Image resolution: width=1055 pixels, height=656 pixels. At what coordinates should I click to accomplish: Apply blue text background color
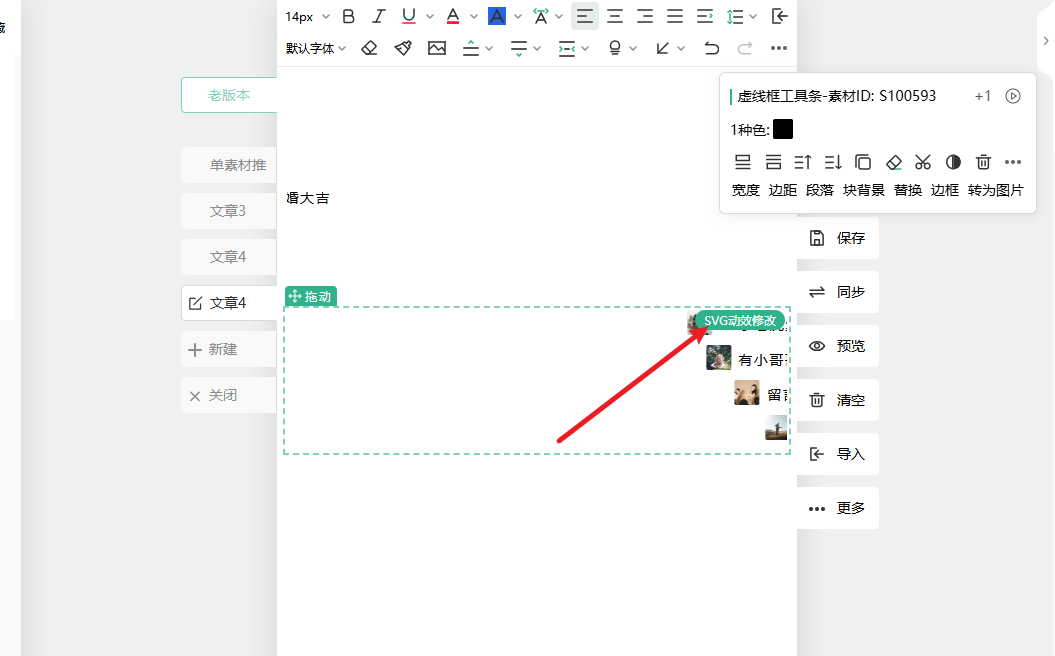pos(497,16)
